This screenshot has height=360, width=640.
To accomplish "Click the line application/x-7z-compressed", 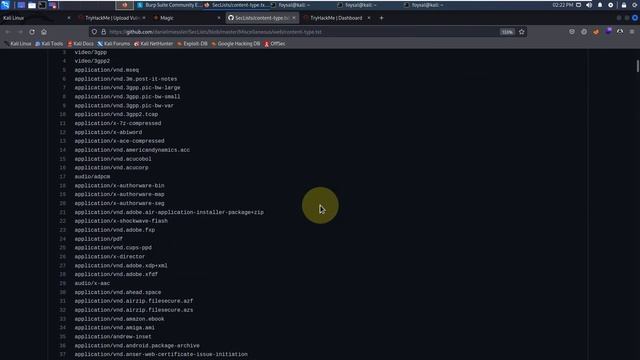I will 118,123.
